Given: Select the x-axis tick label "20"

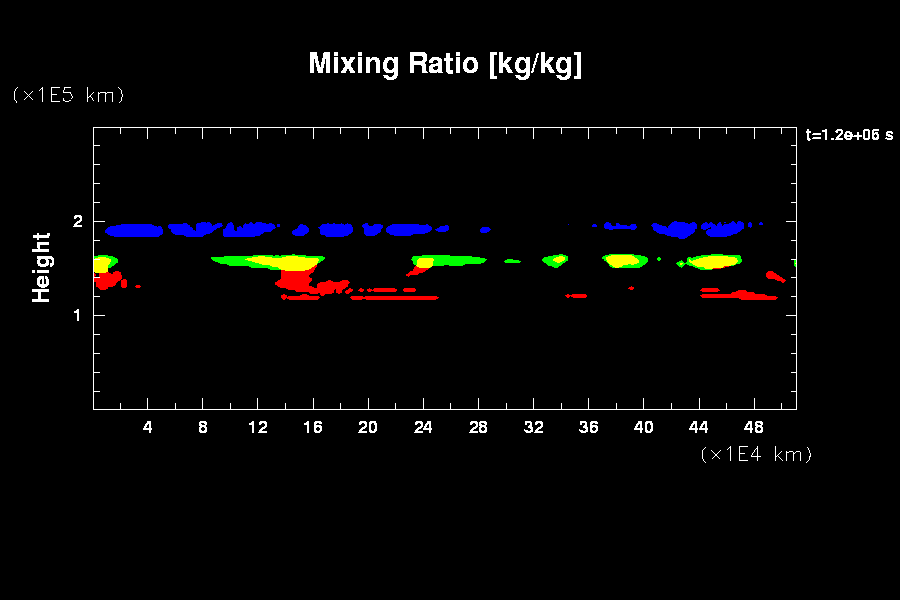Looking at the screenshot, I should tap(368, 427).
